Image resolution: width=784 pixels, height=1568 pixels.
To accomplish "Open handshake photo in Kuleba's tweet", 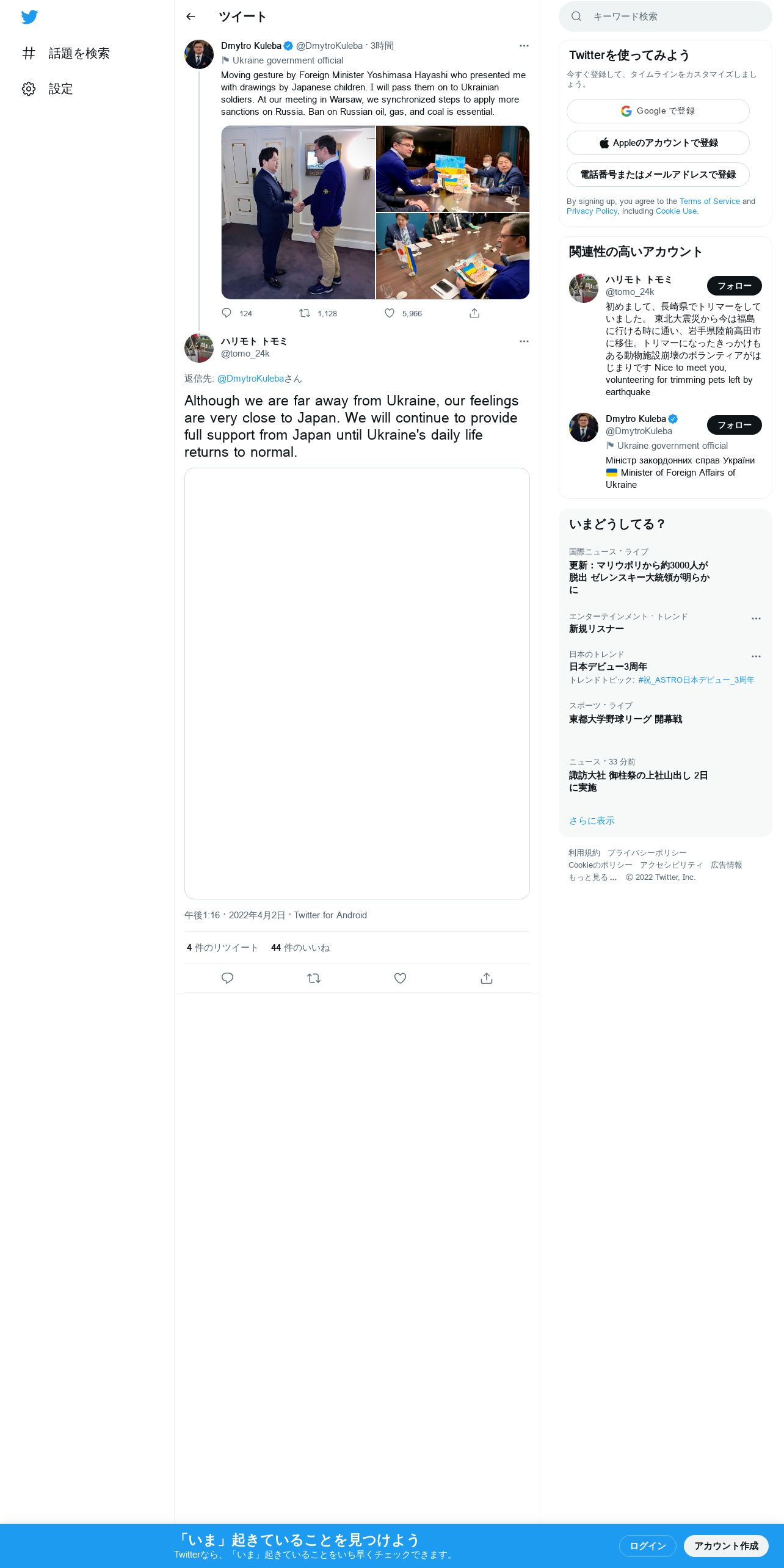I will (298, 212).
